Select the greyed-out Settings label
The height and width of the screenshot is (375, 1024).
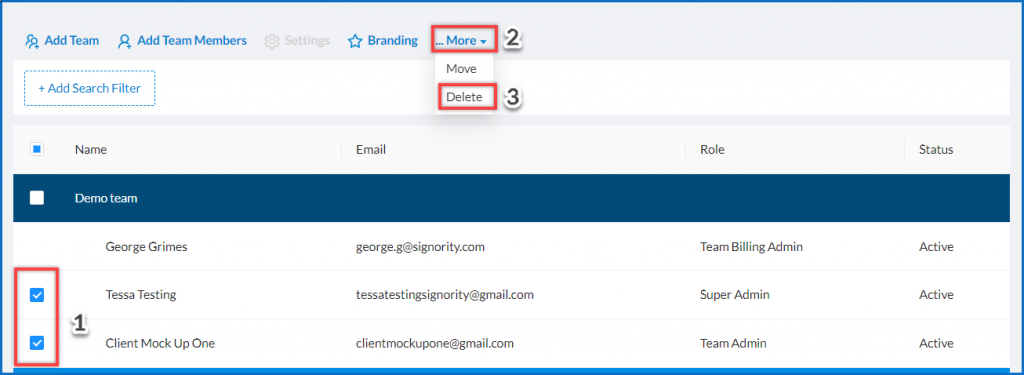(307, 41)
